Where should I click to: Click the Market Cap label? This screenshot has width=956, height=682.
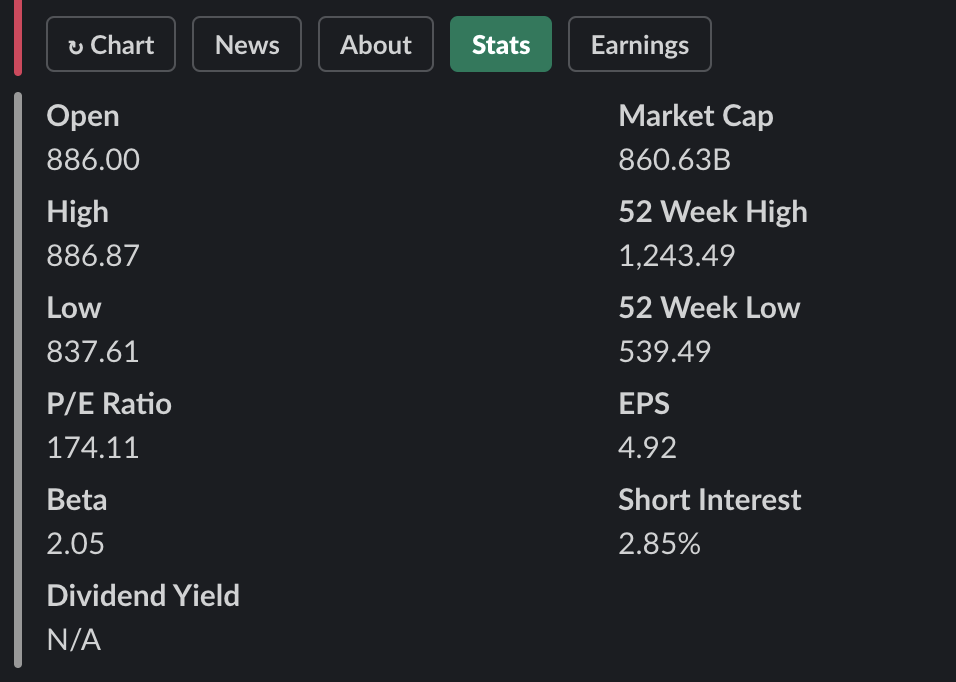pyautogui.click(x=696, y=116)
